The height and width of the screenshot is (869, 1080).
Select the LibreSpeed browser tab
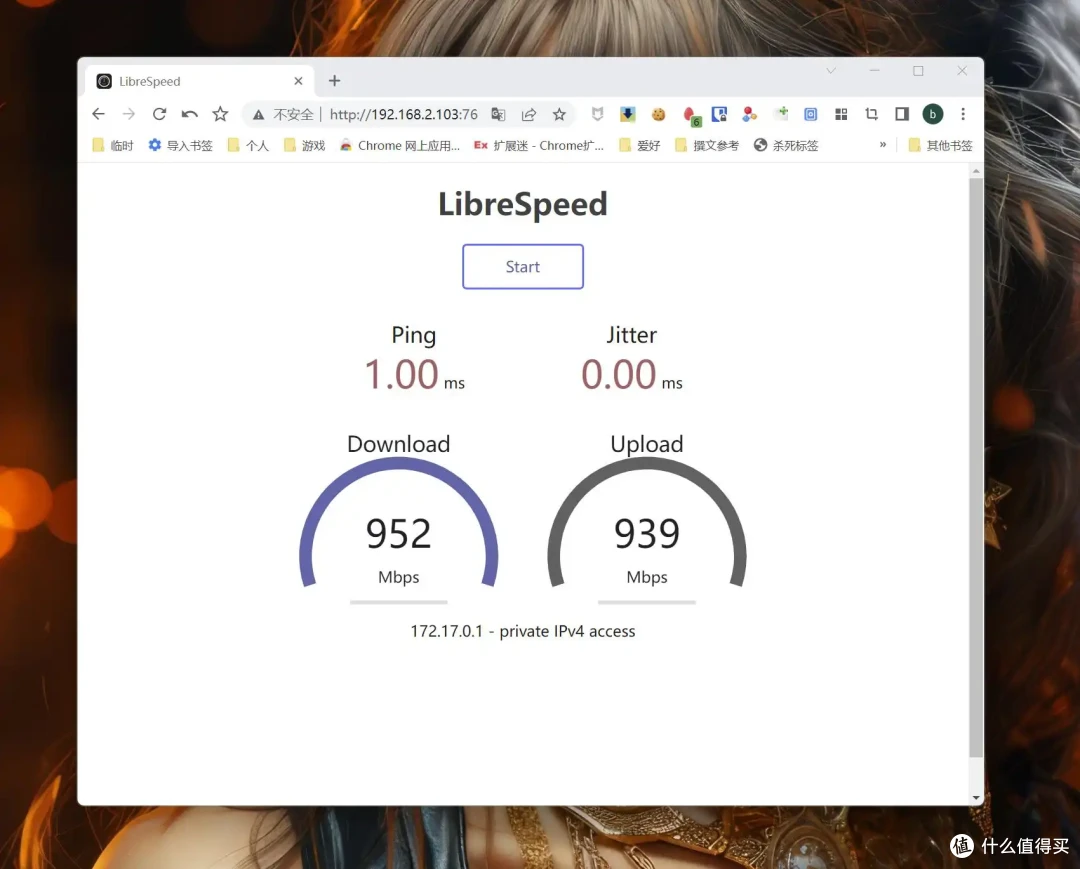point(200,81)
